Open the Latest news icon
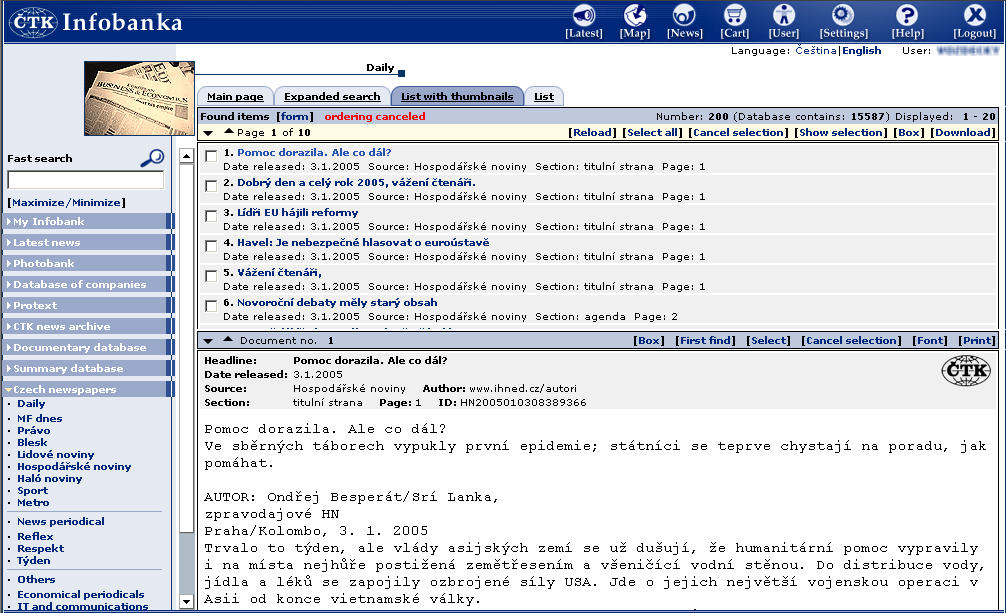Image resolution: width=1006 pixels, height=613 pixels. pos(583,15)
